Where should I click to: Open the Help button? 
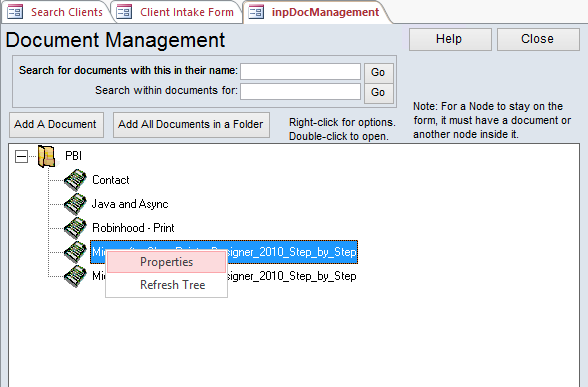tap(450, 39)
